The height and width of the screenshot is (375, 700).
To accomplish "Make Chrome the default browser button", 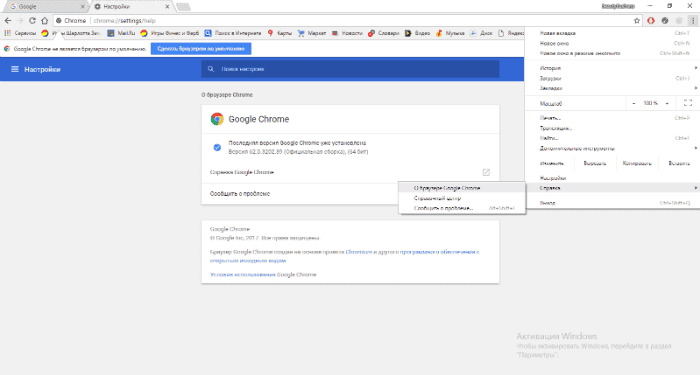I will (x=201, y=49).
